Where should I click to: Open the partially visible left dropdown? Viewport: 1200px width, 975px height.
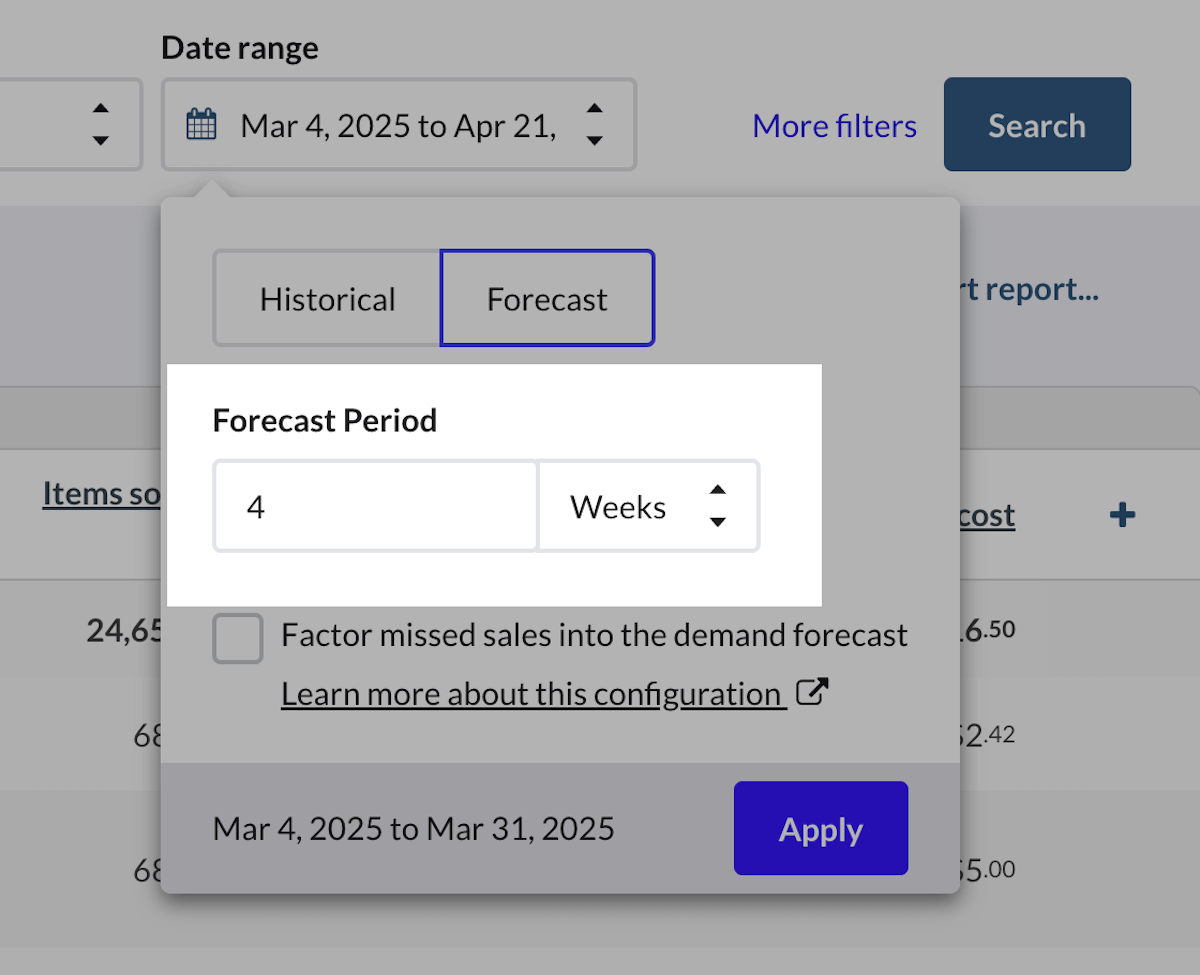[x=70, y=125]
